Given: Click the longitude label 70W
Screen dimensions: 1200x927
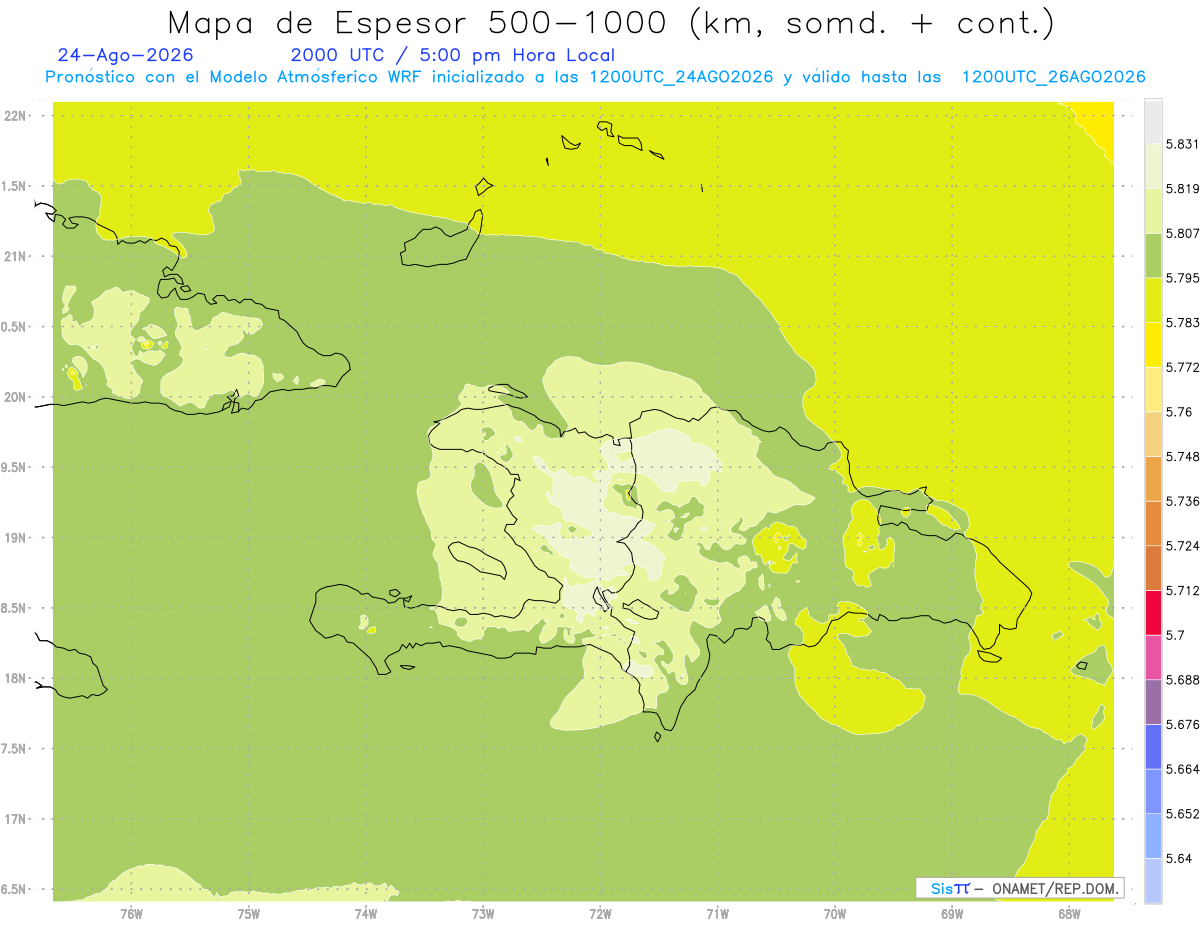Looking at the screenshot, I should (835, 913).
